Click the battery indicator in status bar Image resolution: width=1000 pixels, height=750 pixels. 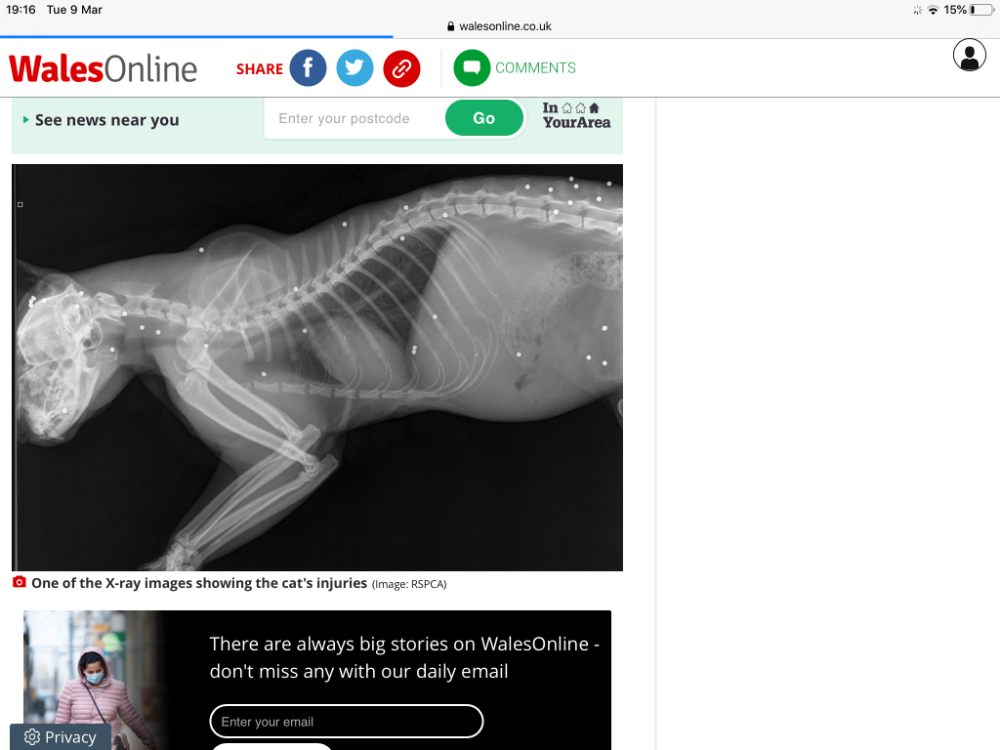click(982, 10)
